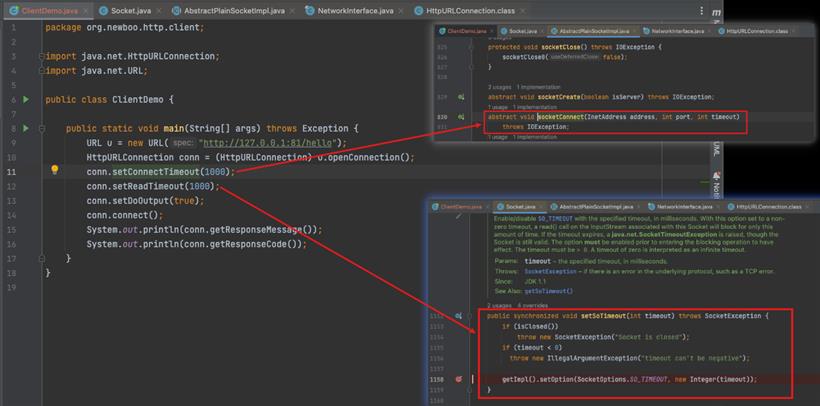Click the overridden gutter icon beside setSoTimeout
The height and width of the screenshot is (406, 820).
click(x=459, y=316)
